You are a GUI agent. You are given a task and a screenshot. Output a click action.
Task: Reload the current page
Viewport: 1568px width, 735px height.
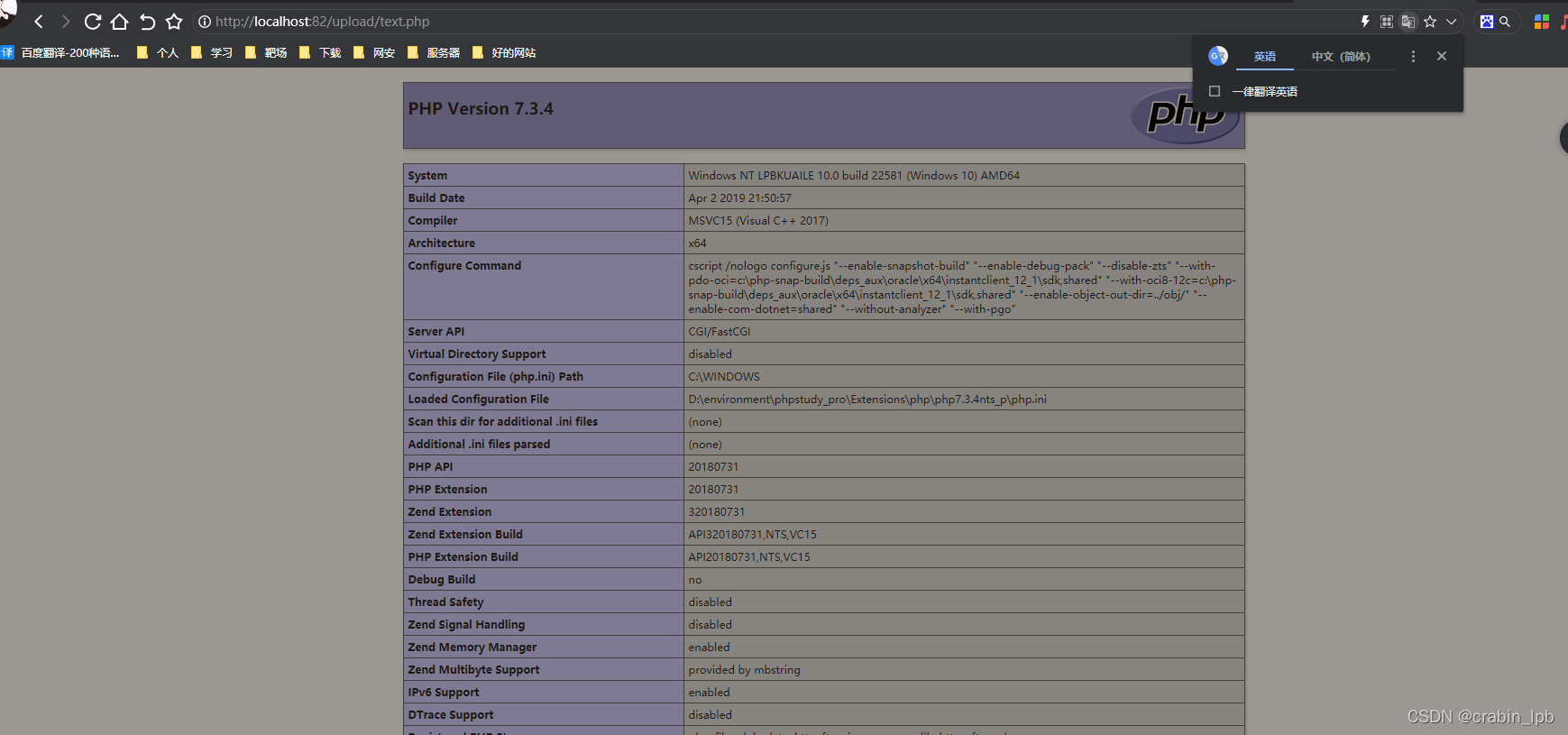[x=92, y=22]
